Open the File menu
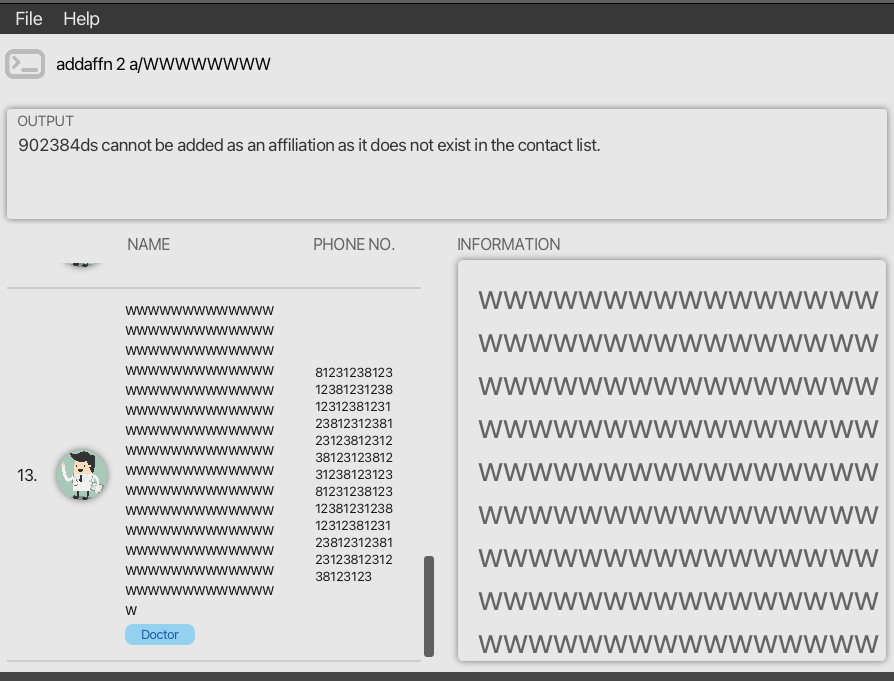Image resolution: width=894 pixels, height=681 pixels. click(x=29, y=19)
